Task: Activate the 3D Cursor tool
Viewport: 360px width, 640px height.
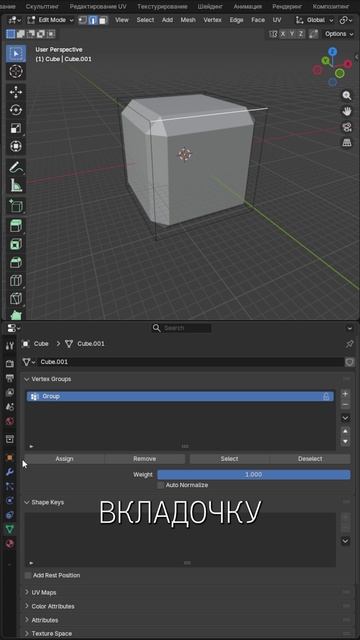Action: click(x=16, y=71)
